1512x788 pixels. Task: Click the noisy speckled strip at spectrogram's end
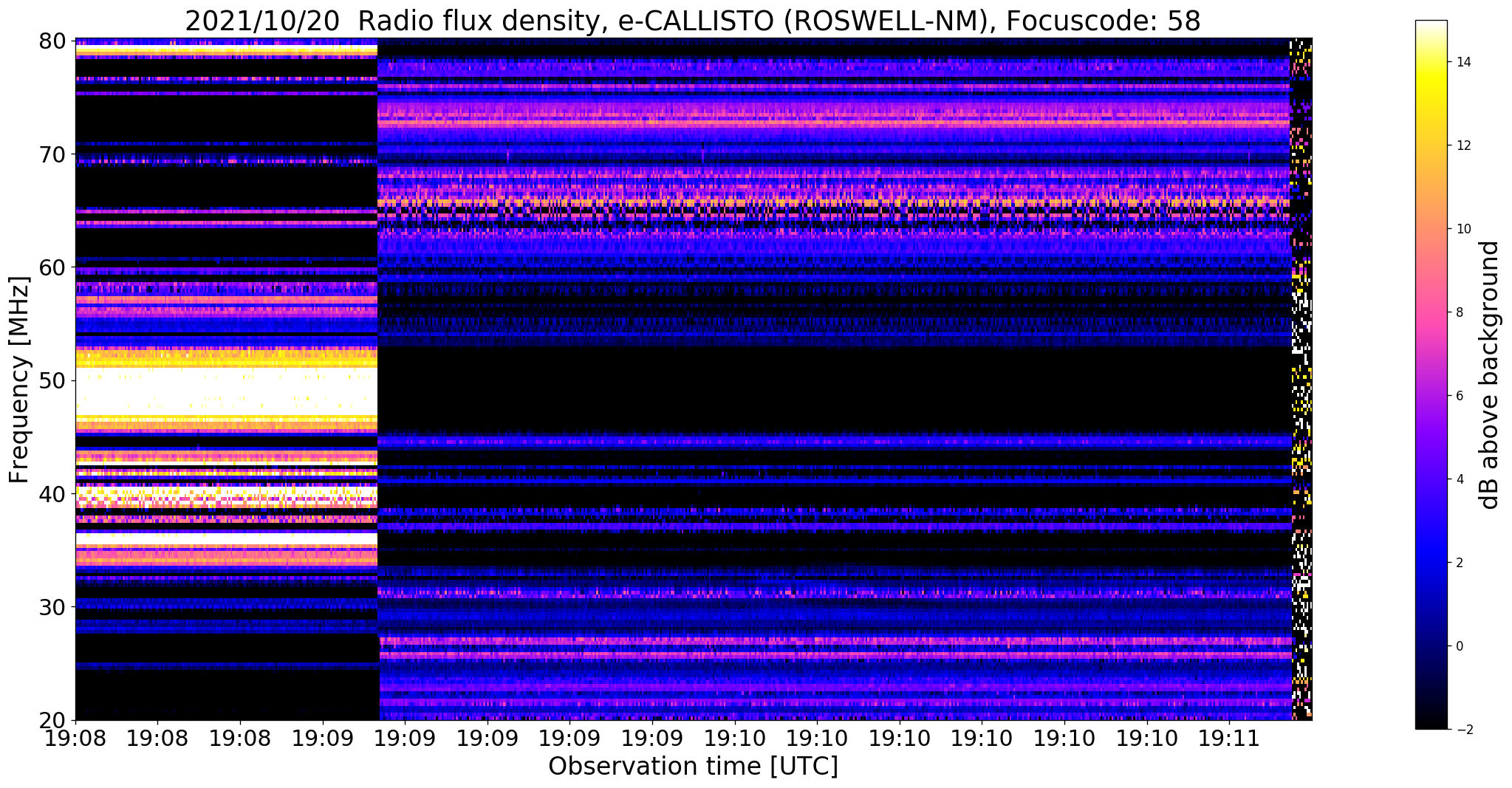(x=1301, y=379)
